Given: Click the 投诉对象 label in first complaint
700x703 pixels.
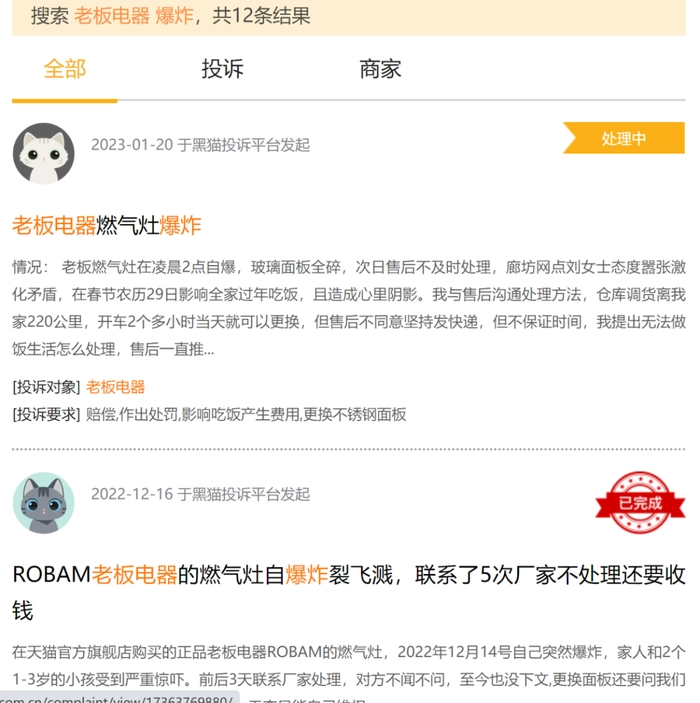Looking at the screenshot, I should [46, 387].
